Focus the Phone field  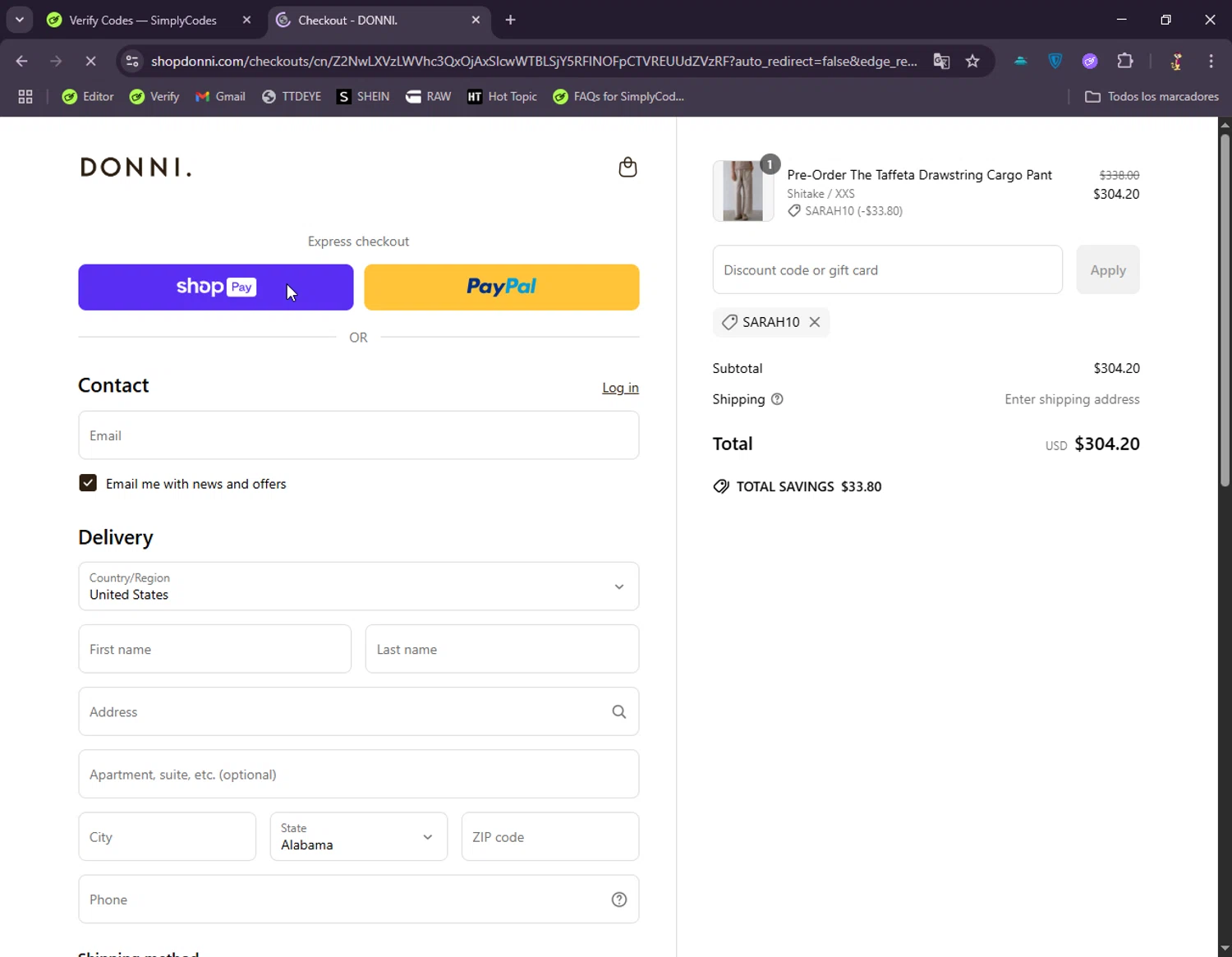pyautogui.click(x=359, y=899)
